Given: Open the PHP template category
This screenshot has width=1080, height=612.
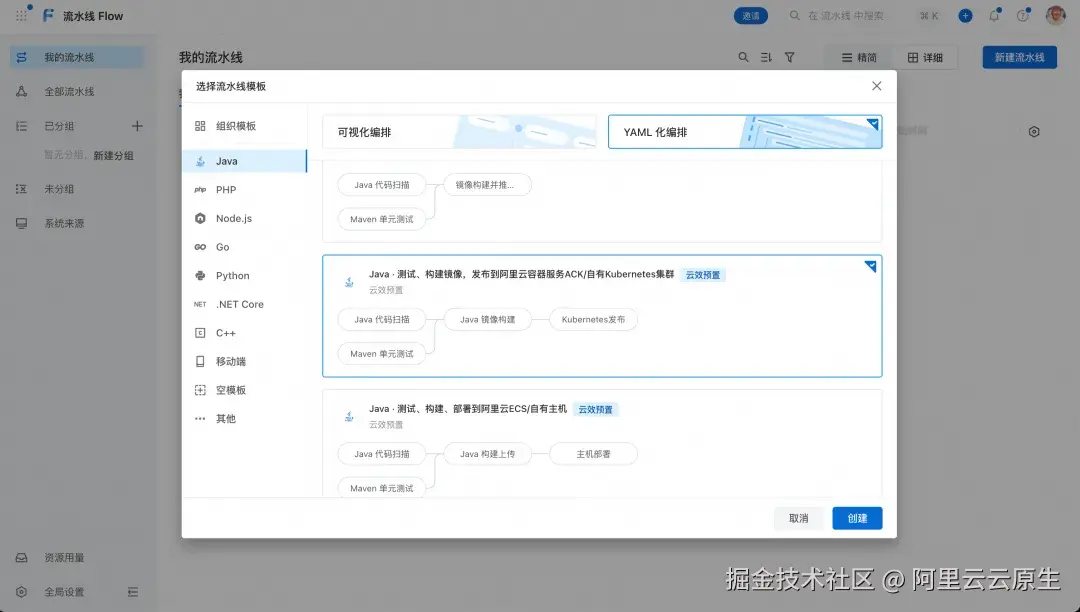Looking at the screenshot, I should [230, 189].
